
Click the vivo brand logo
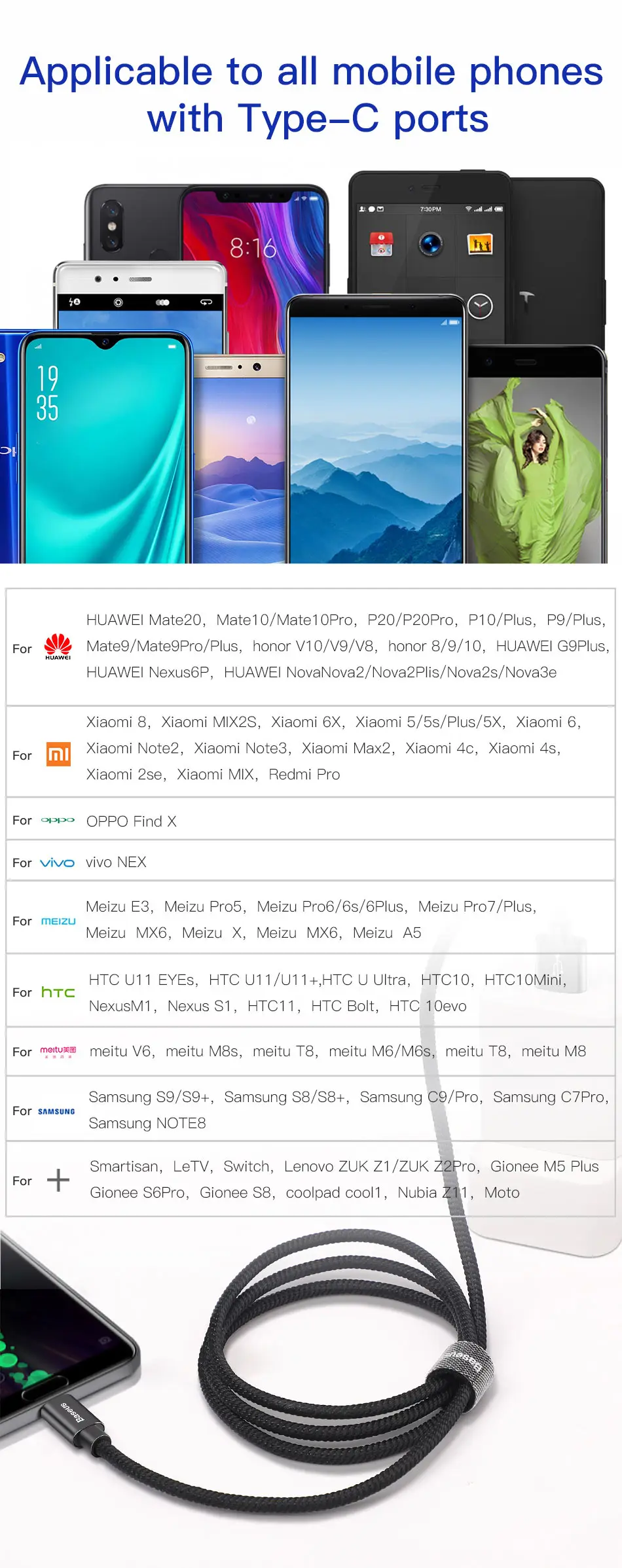coord(58,863)
